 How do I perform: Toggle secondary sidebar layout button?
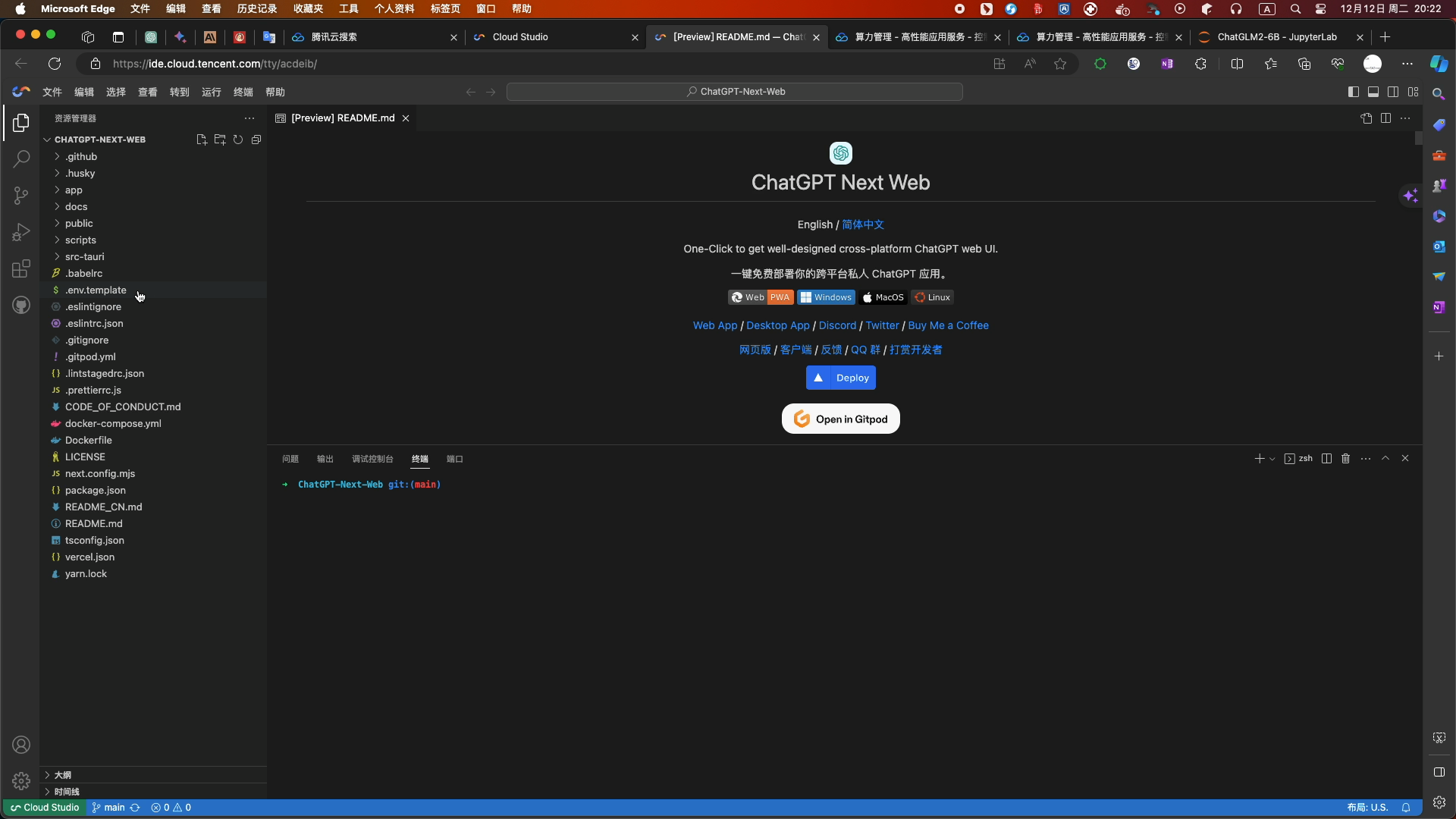(1393, 92)
